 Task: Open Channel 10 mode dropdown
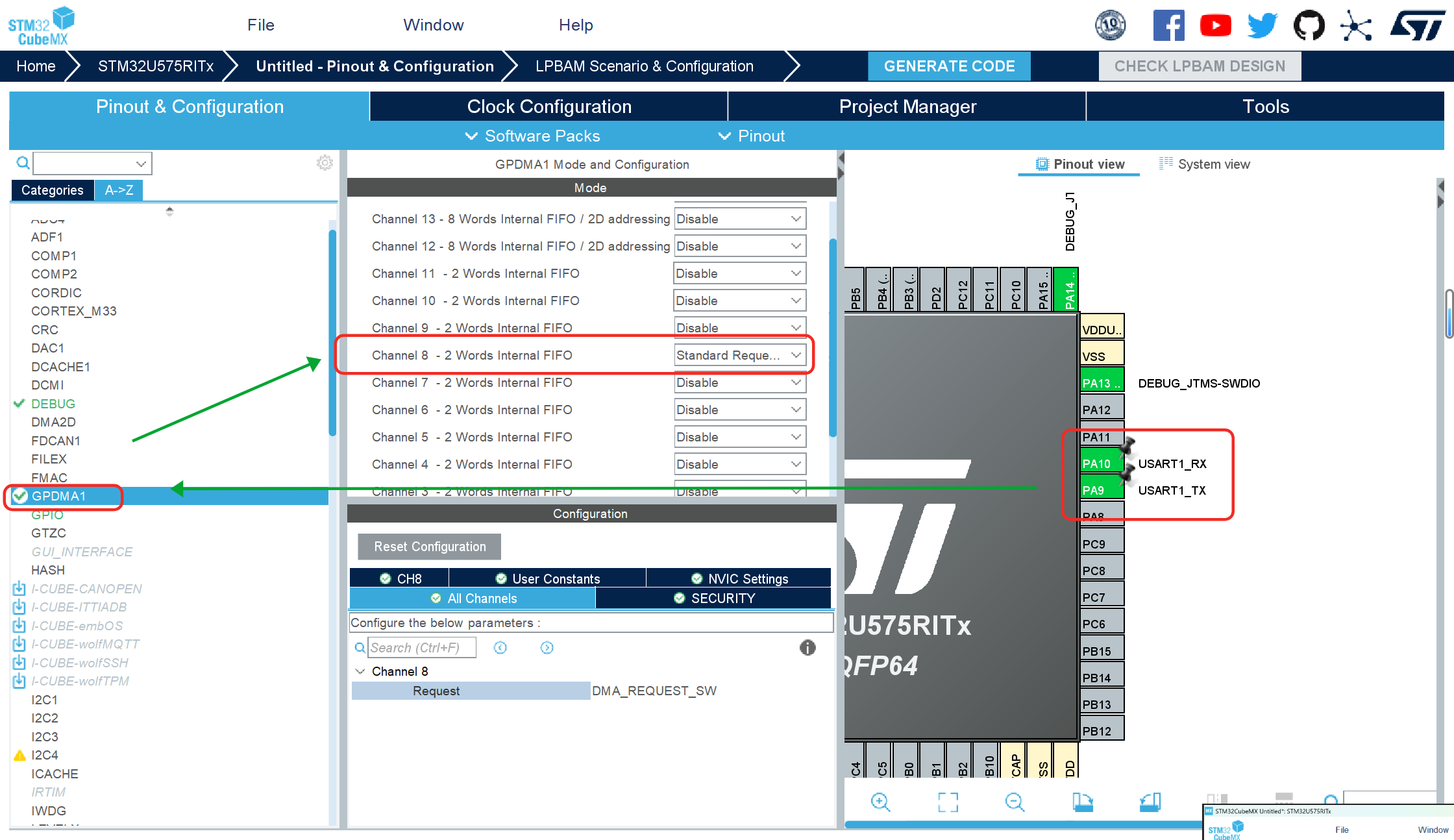(740, 301)
